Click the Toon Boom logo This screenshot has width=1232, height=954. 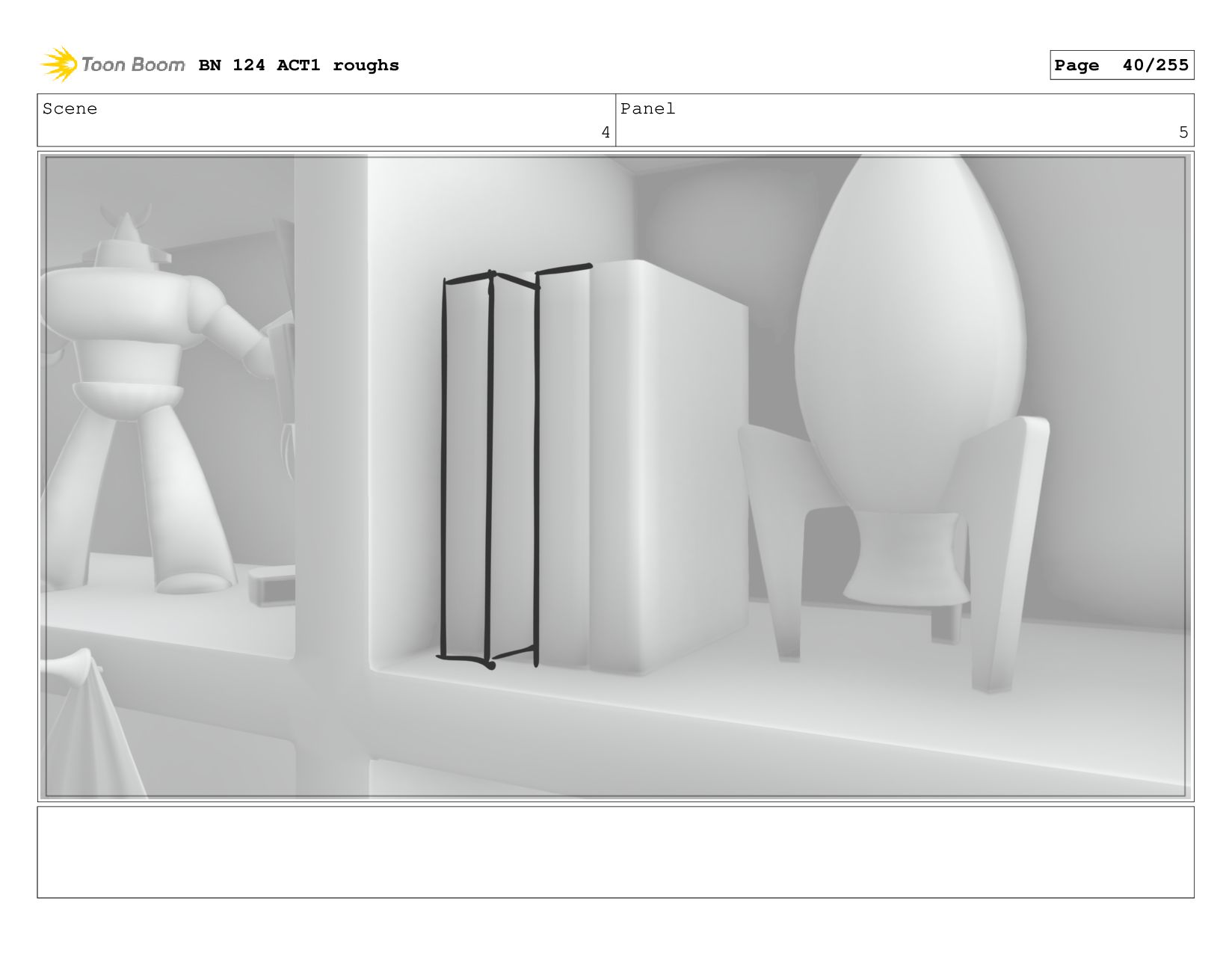(x=112, y=65)
